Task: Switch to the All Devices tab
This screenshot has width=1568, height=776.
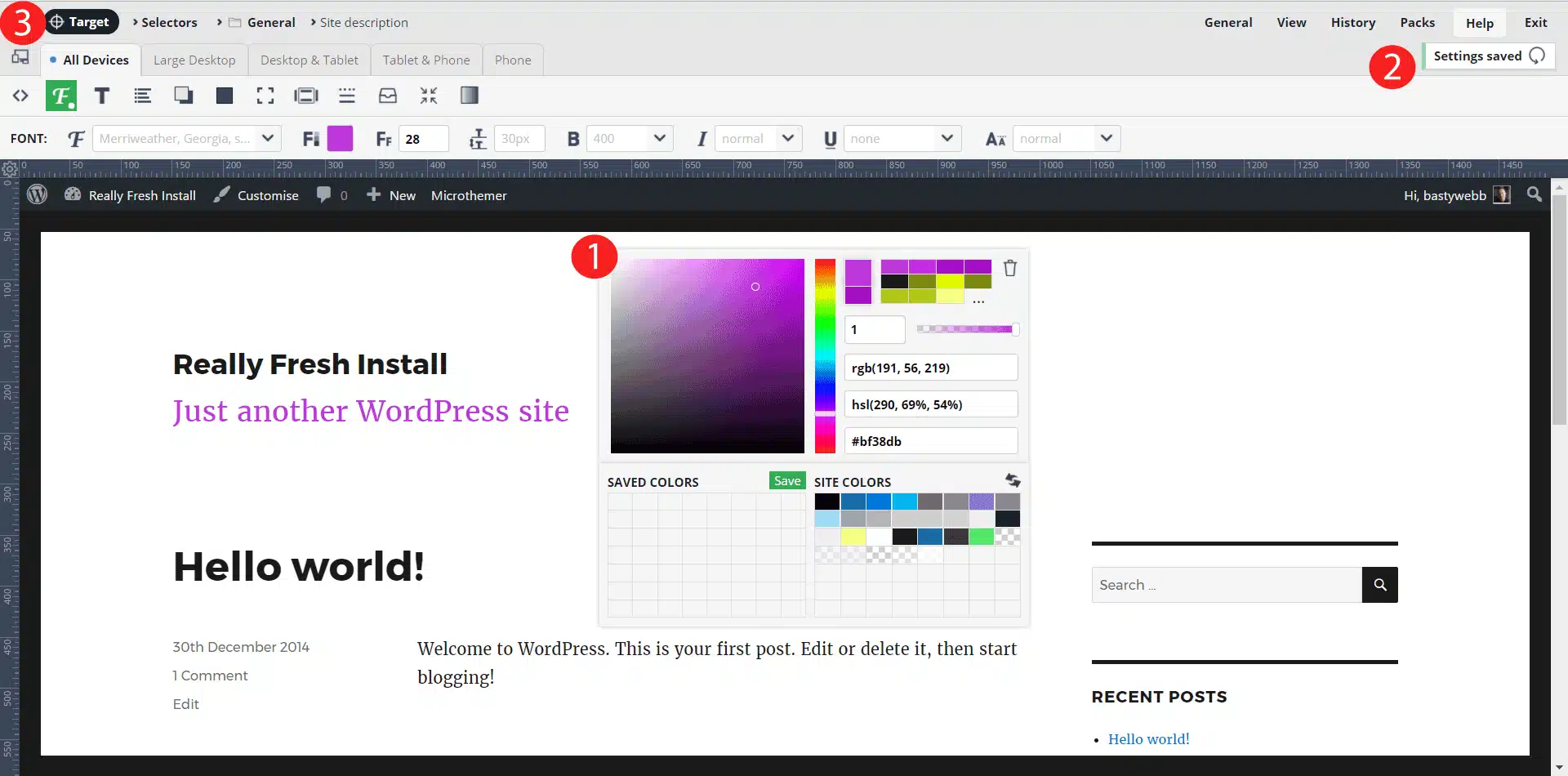Action: [x=89, y=60]
